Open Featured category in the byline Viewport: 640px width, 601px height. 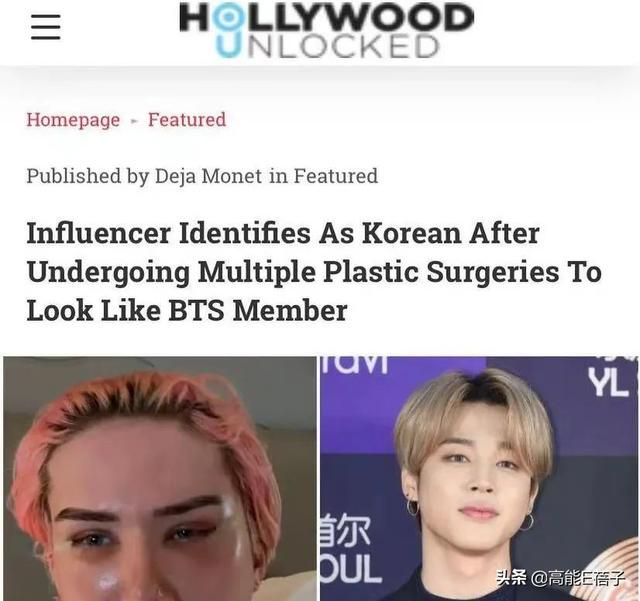tap(336, 176)
